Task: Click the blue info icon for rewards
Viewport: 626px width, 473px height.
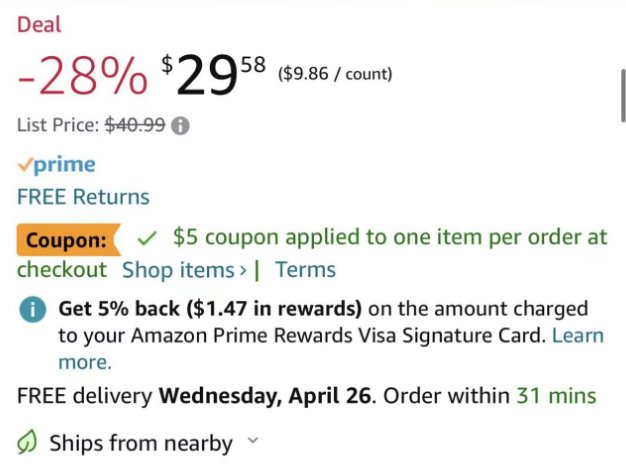Action: click(34, 310)
